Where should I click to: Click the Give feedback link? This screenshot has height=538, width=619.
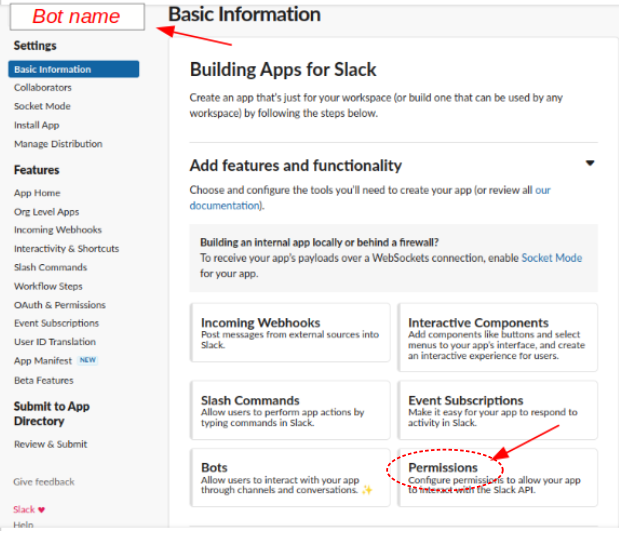tap(44, 482)
